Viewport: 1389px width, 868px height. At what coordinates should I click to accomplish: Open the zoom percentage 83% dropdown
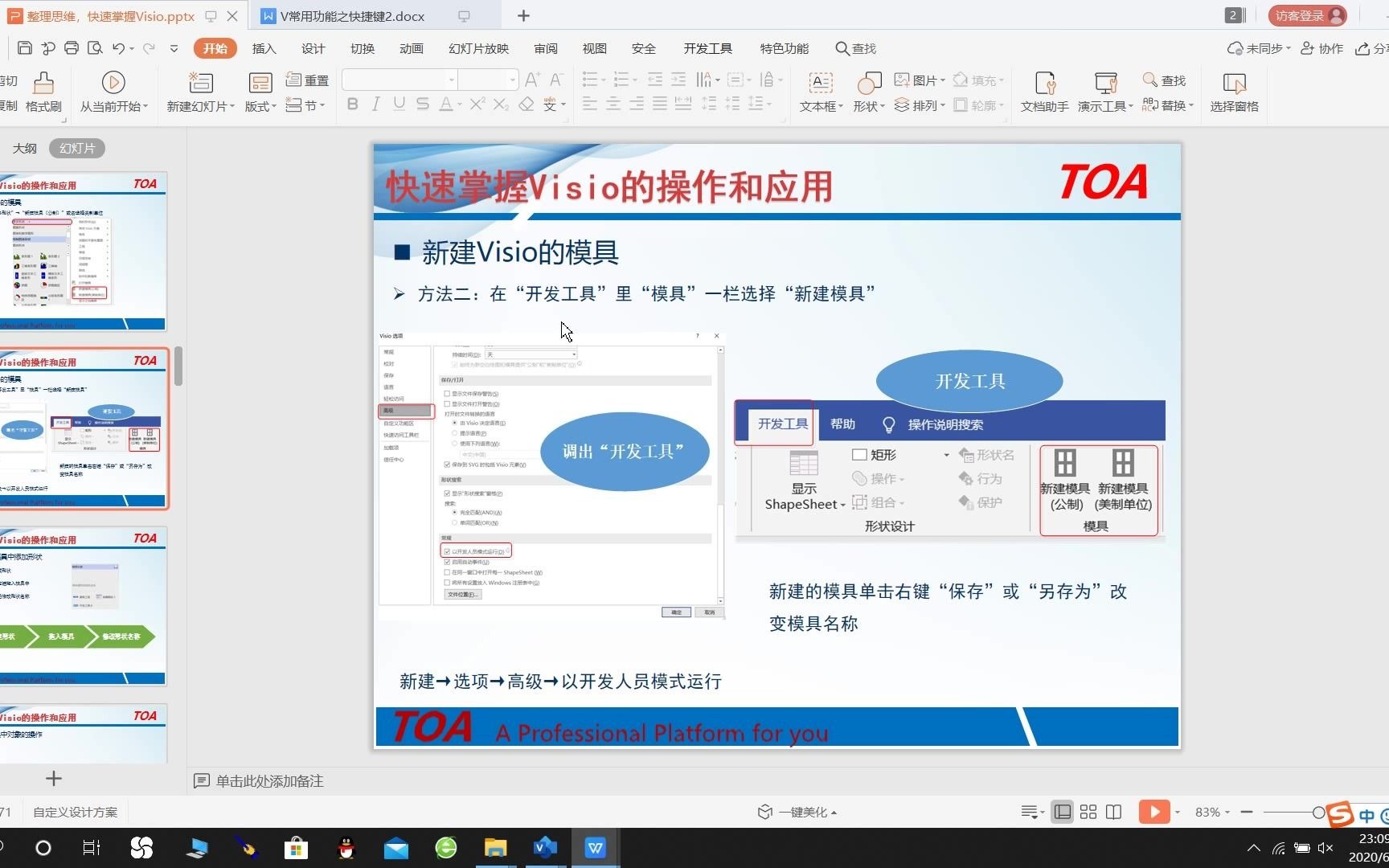click(x=1213, y=812)
